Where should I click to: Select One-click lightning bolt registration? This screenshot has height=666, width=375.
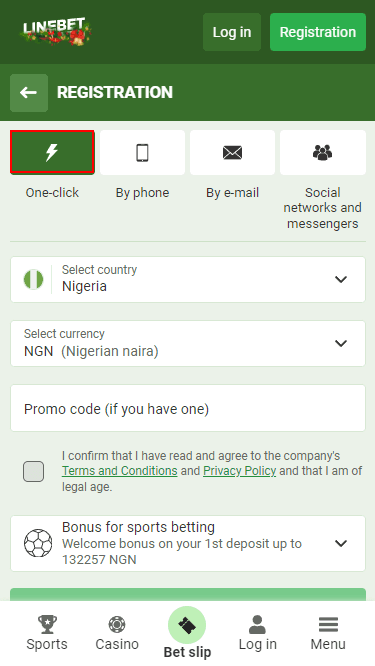coord(52,152)
